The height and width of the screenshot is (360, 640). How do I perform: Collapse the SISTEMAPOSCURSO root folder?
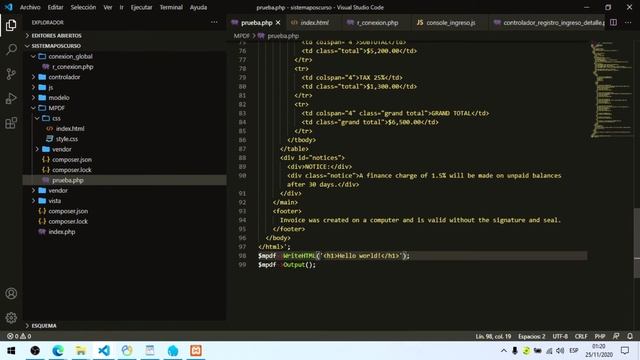[124, 46]
